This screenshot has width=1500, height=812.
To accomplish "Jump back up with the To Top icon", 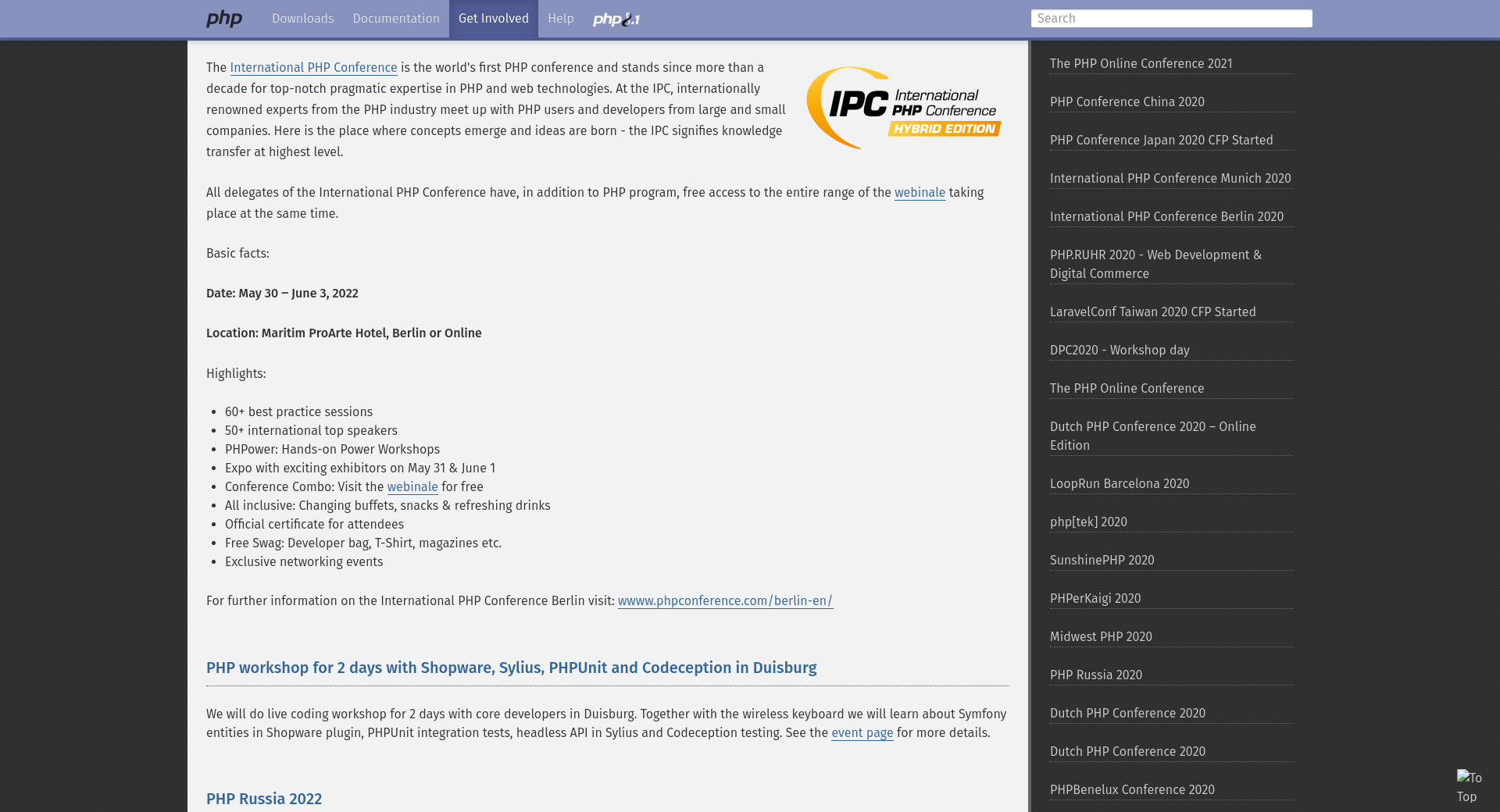I will coord(1469,787).
